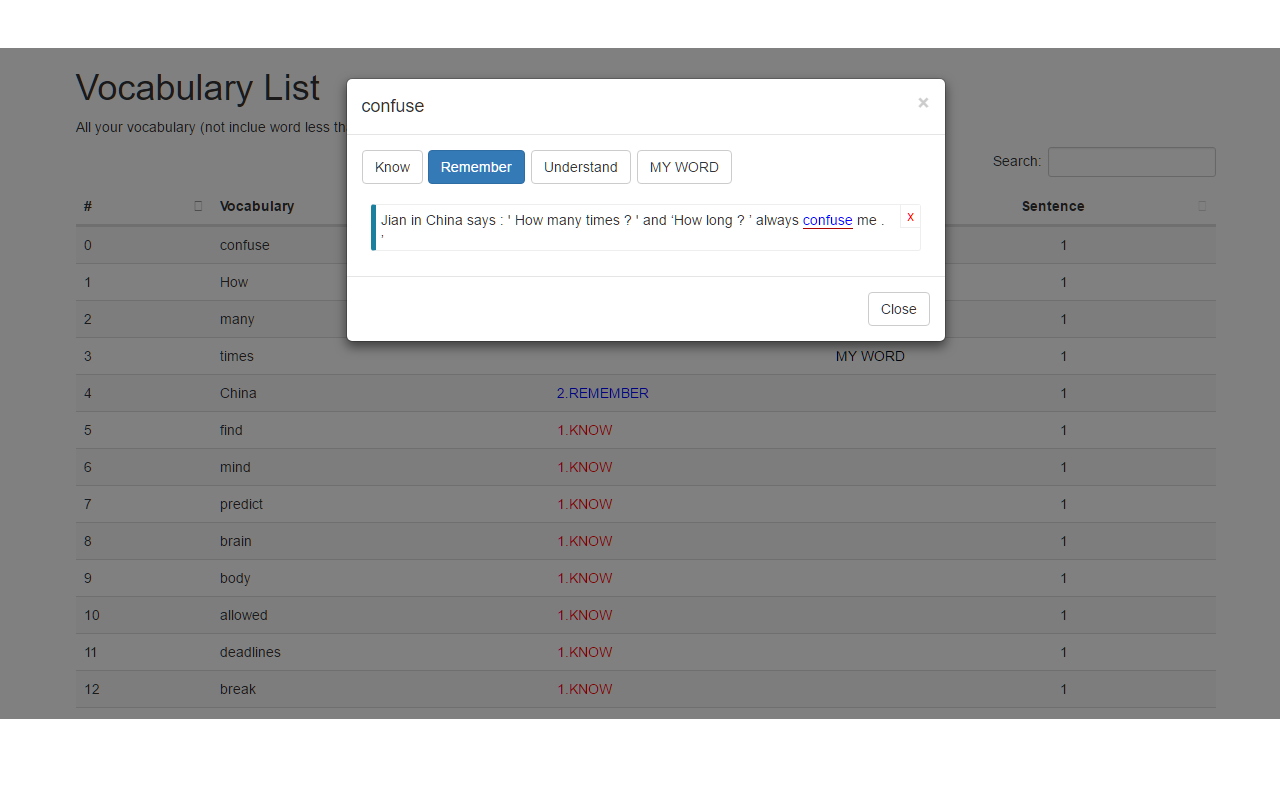Mark word as Know
1280x800 pixels.
[x=392, y=167]
